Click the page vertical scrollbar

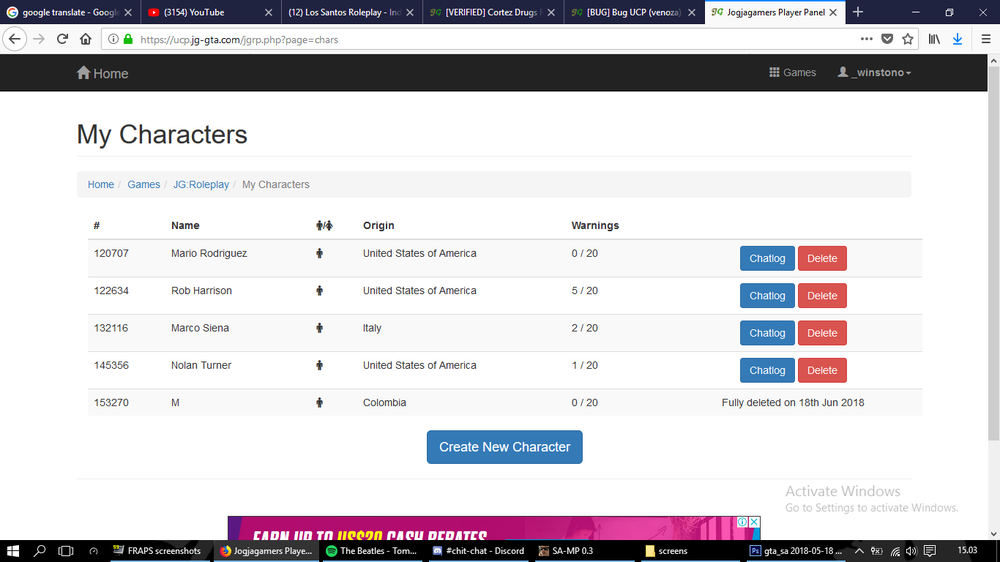(994, 253)
